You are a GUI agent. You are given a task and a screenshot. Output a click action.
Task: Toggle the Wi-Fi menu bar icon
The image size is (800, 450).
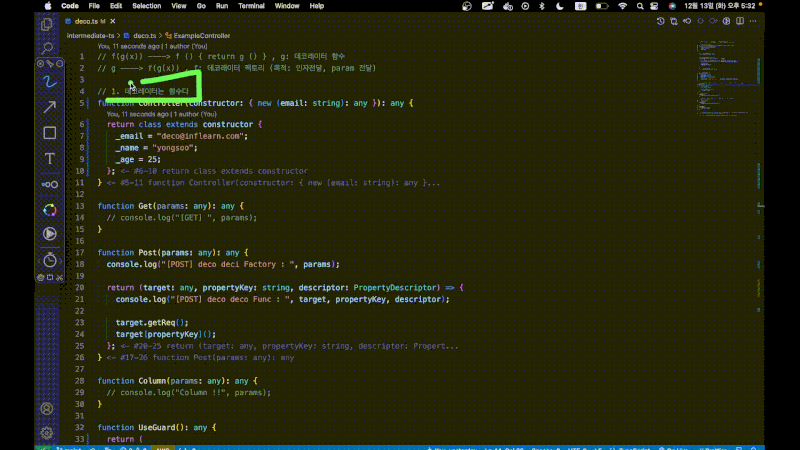pos(622,6)
